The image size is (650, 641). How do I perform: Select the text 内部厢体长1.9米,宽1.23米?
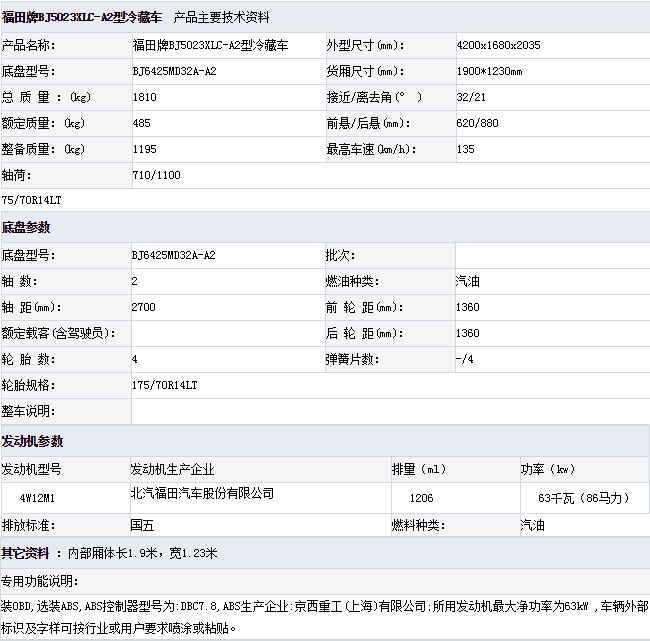pyautogui.click(x=143, y=553)
